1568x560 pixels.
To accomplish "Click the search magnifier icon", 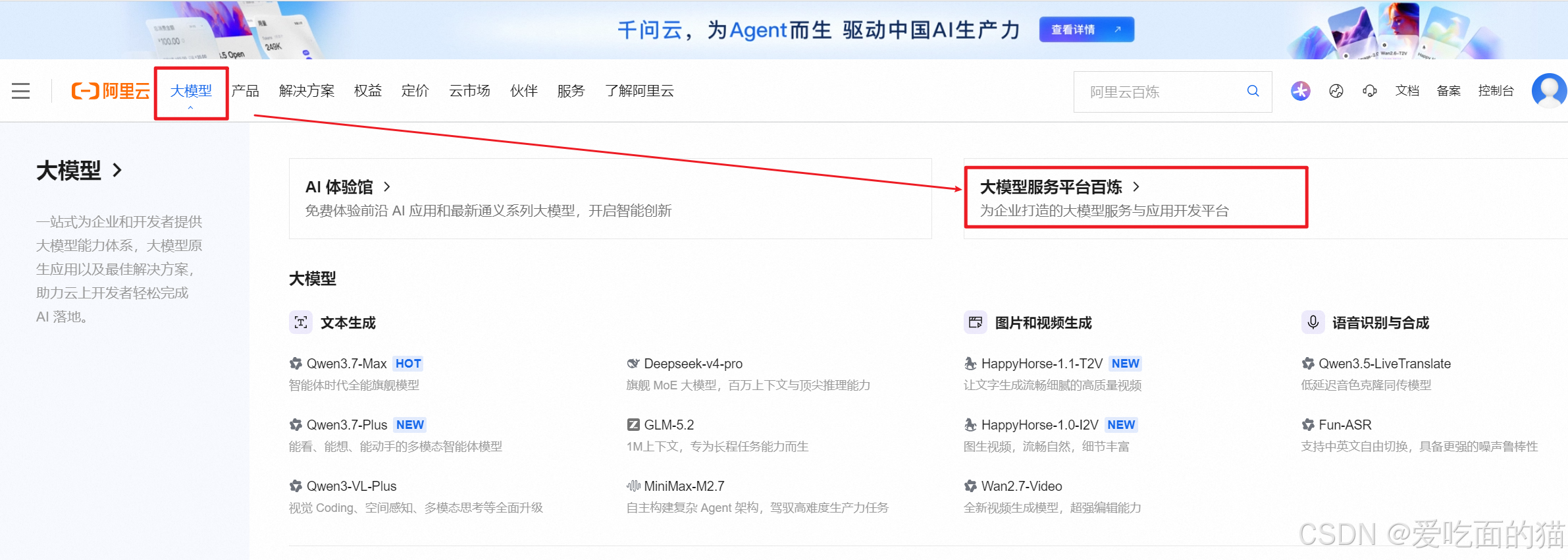I will point(1253,91).
